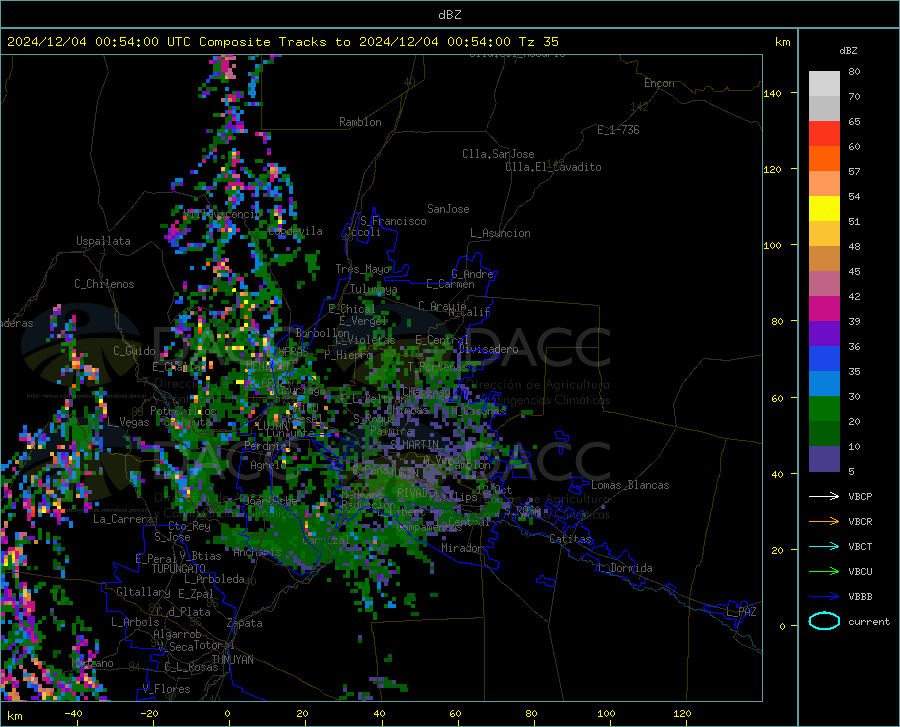Click the Encon map label

[659, 83]
